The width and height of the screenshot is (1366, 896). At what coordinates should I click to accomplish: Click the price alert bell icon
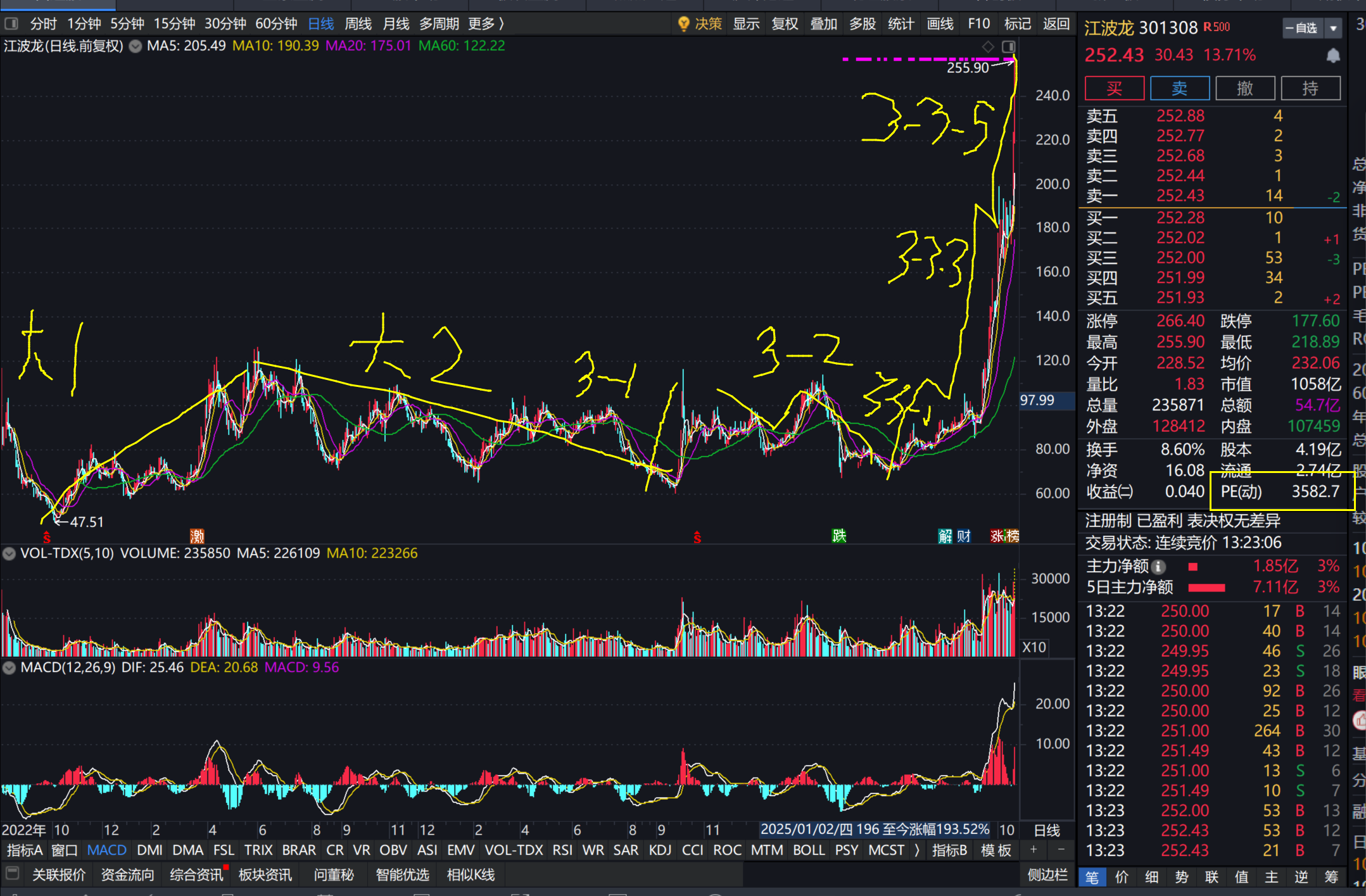(1333, 56)
